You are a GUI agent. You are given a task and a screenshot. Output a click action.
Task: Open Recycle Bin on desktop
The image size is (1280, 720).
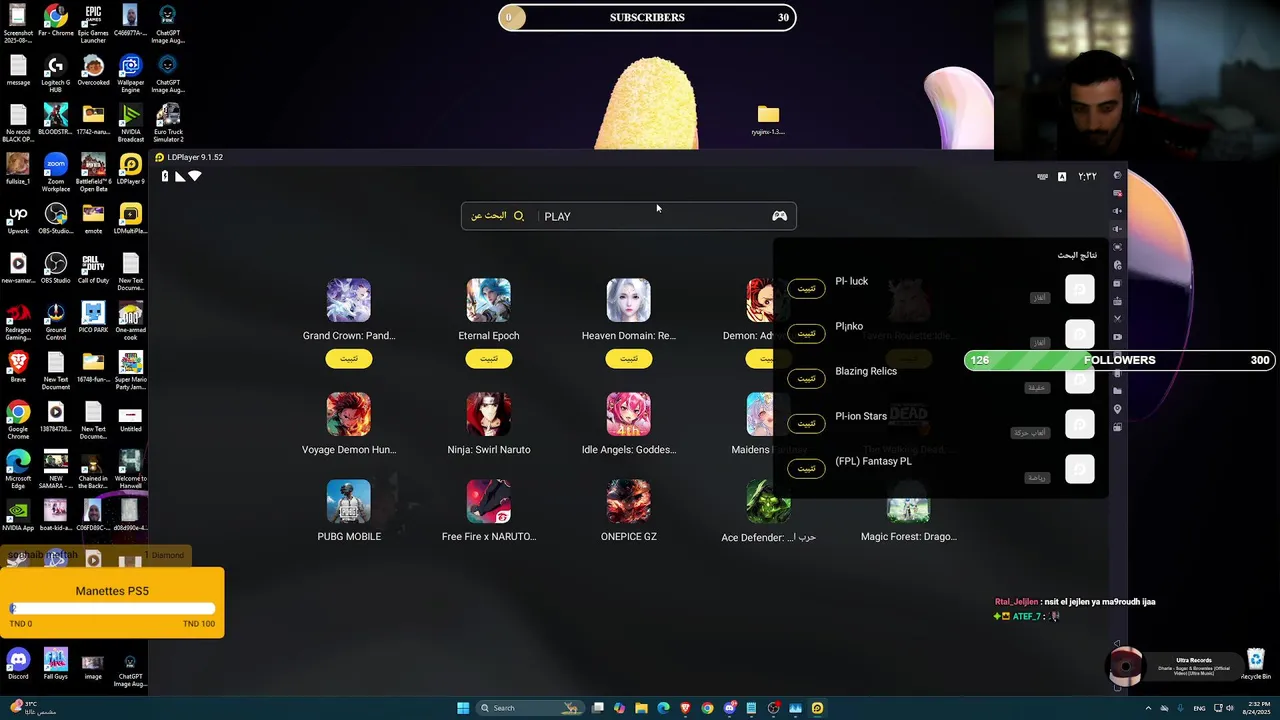1256,664
